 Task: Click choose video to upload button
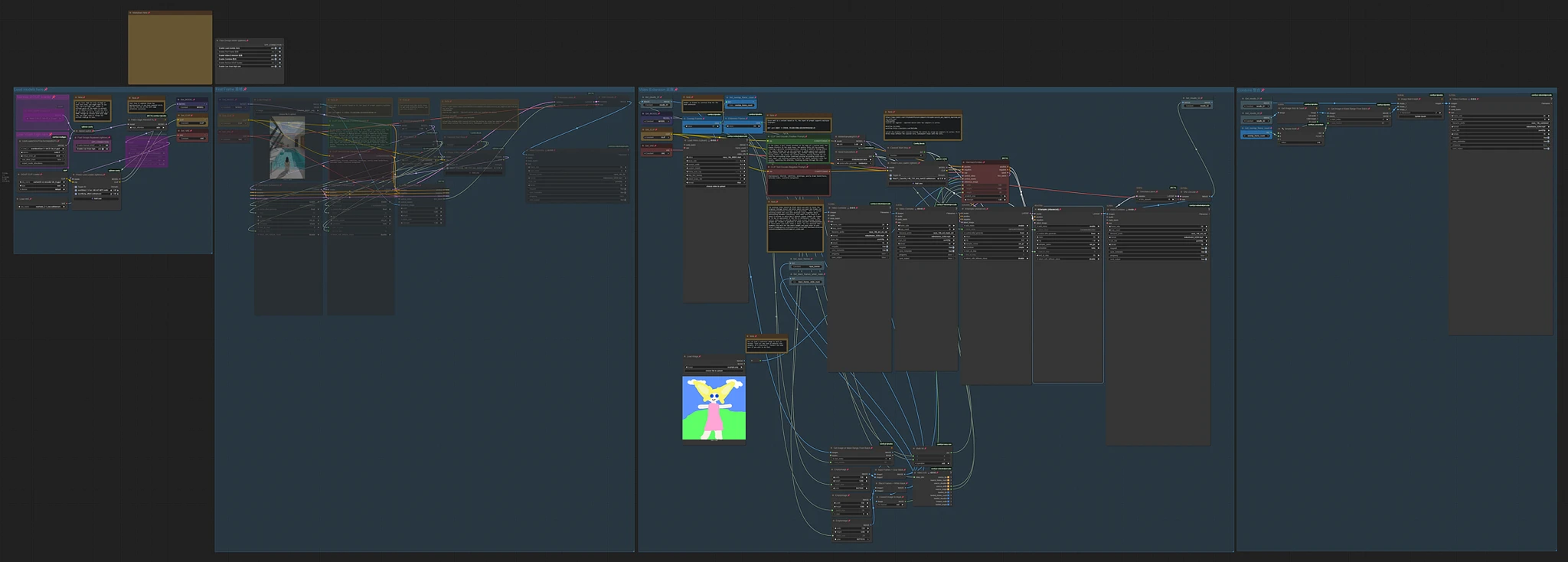(715, 186)
